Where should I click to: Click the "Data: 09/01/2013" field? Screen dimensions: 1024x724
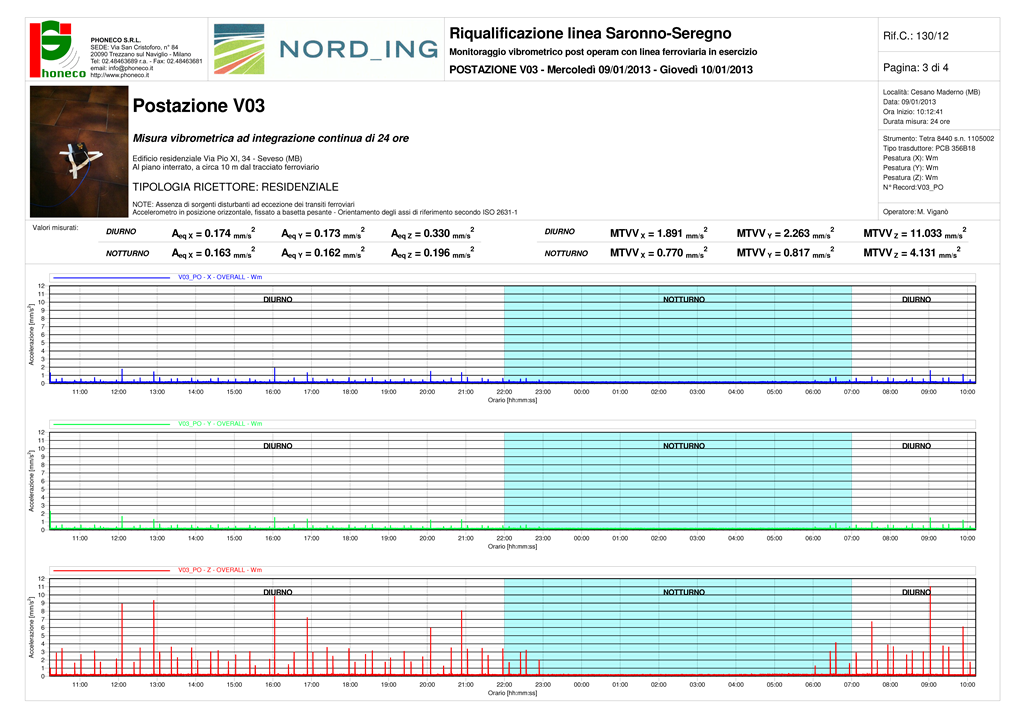pyautogui.click(x=909, y=102)
